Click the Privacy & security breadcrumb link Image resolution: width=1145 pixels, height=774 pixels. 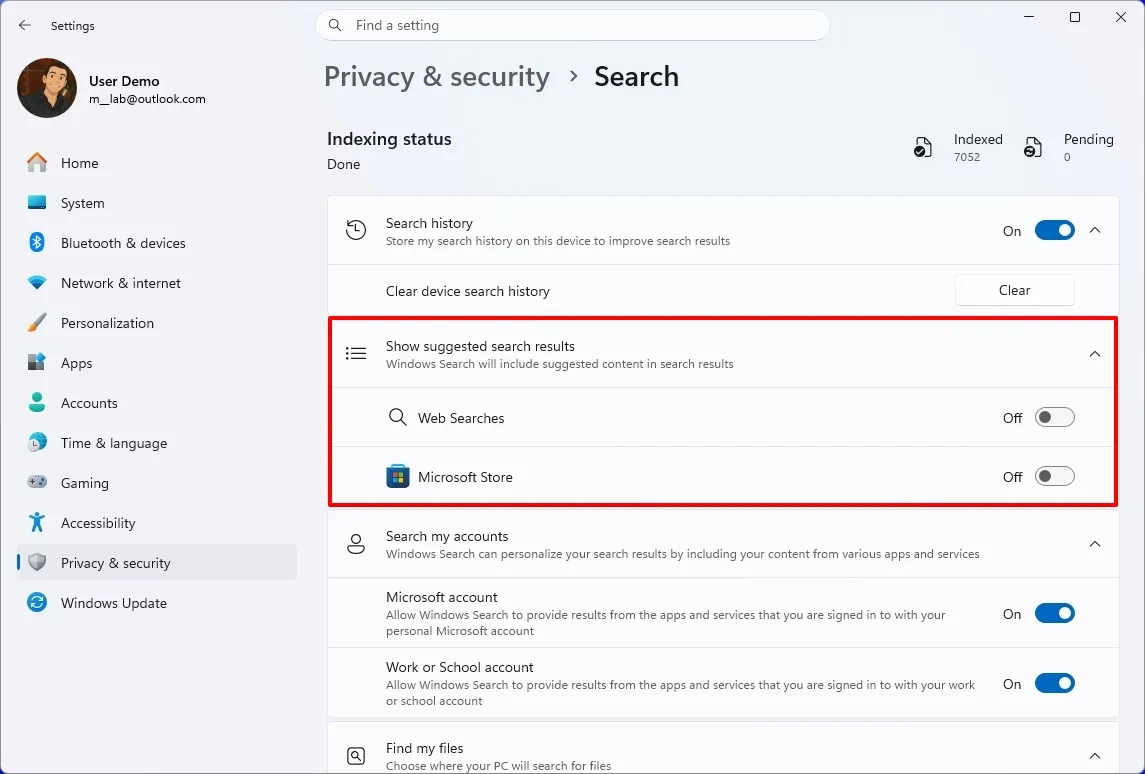437,77
